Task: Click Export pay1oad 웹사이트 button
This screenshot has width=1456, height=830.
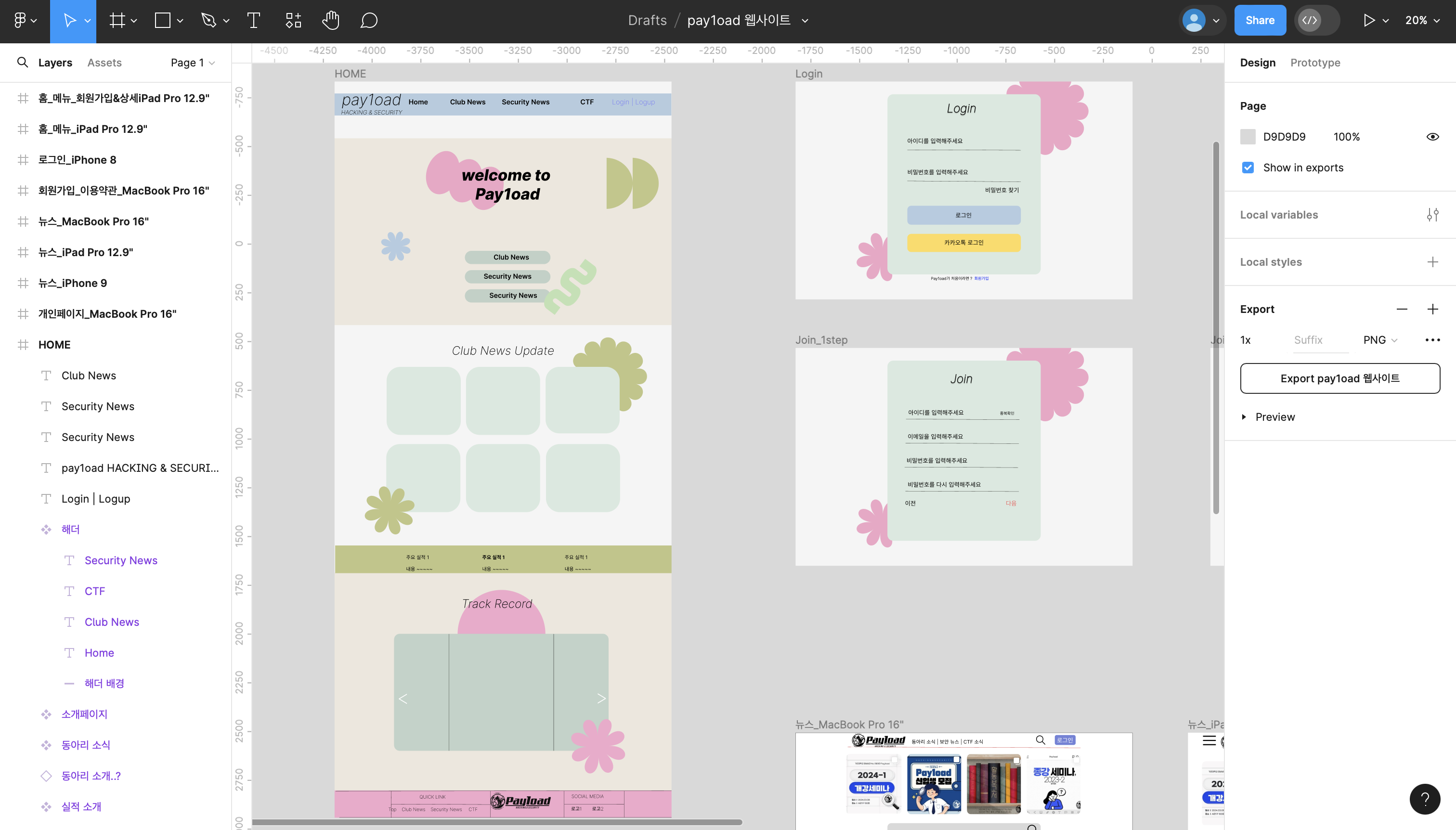Action: pyautogui.click(x=1339, y=378)
